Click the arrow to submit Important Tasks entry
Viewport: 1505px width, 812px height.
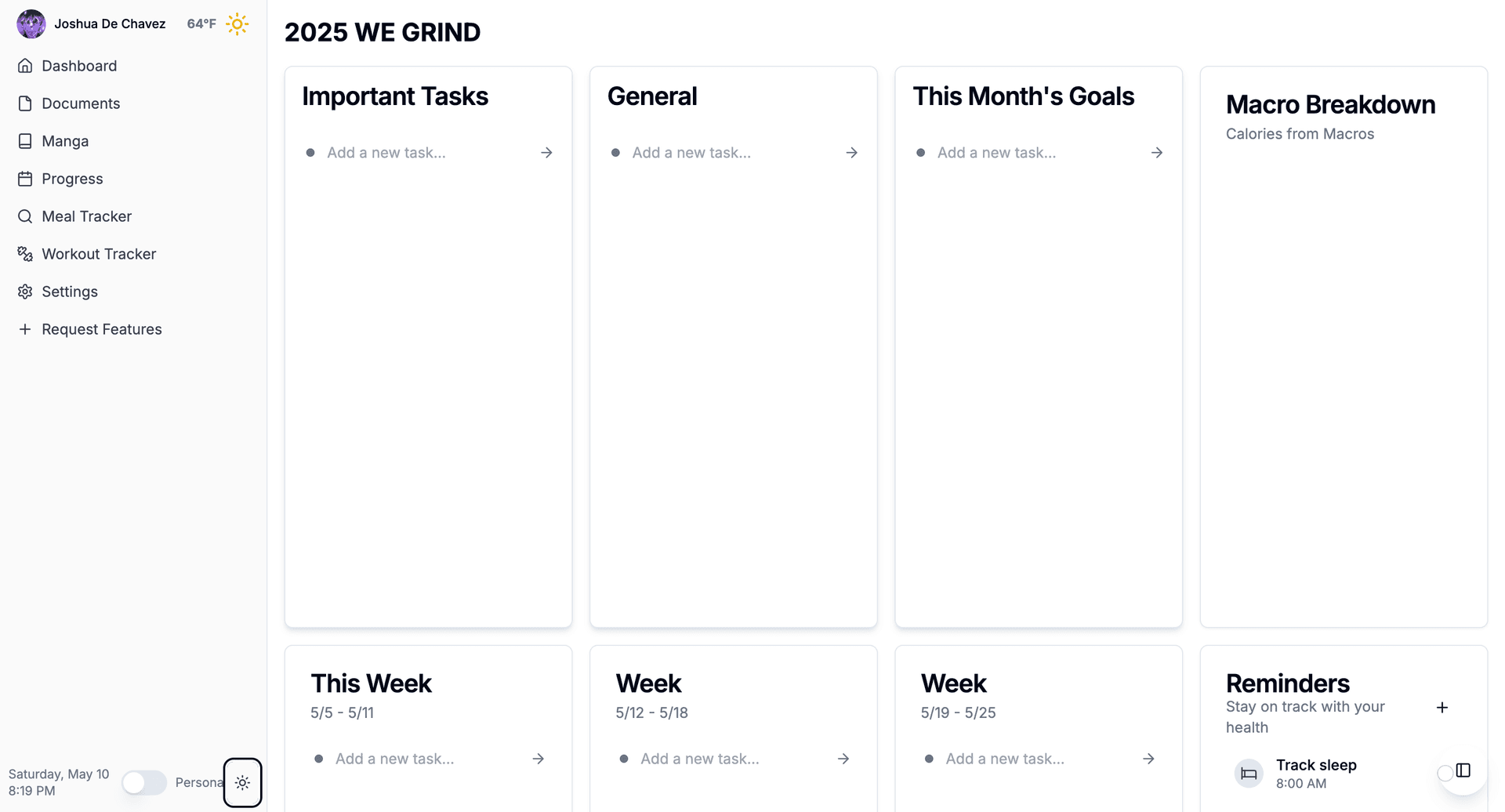coord(546,152)
